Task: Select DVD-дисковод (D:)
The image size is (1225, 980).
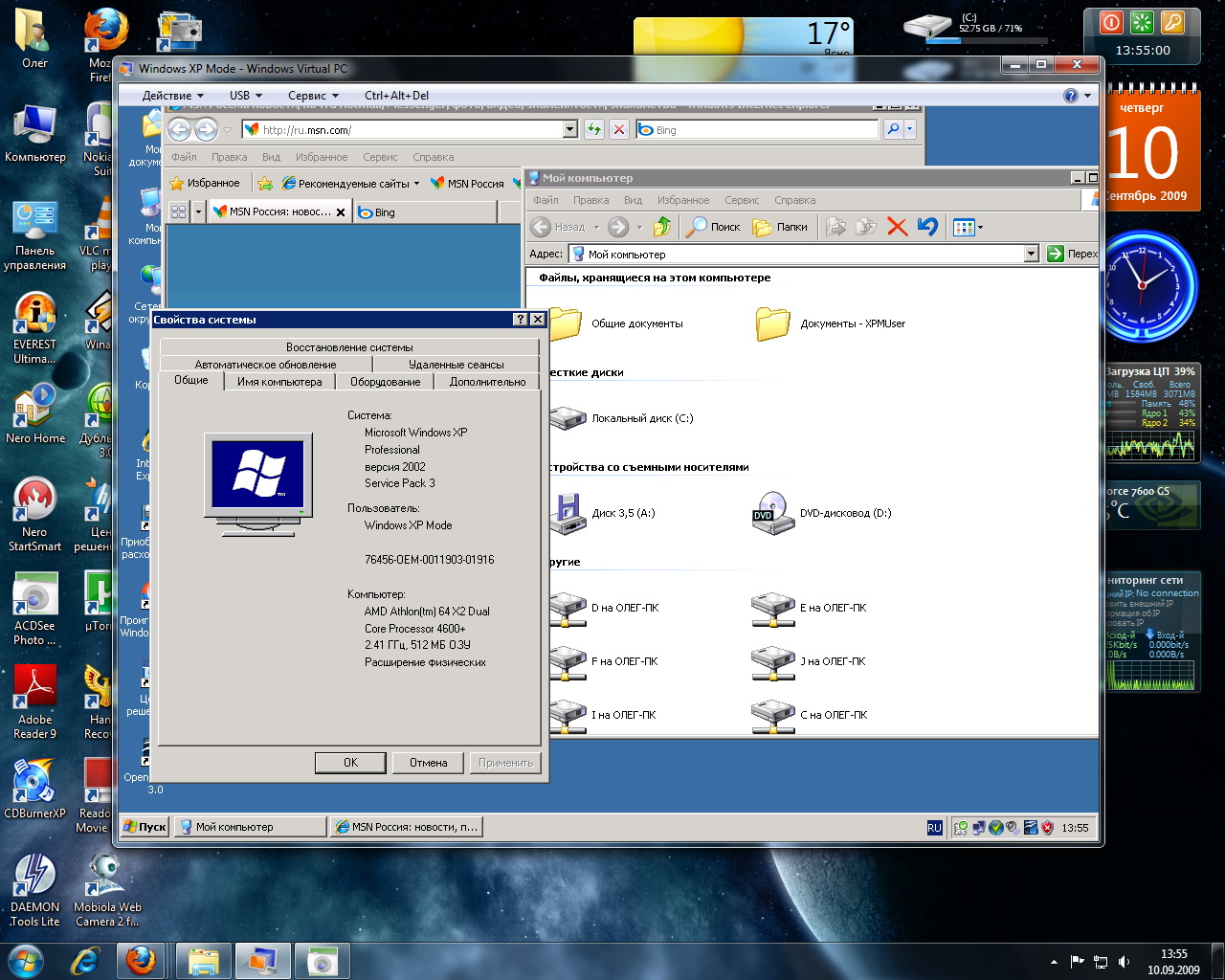Action: (822, 513)
